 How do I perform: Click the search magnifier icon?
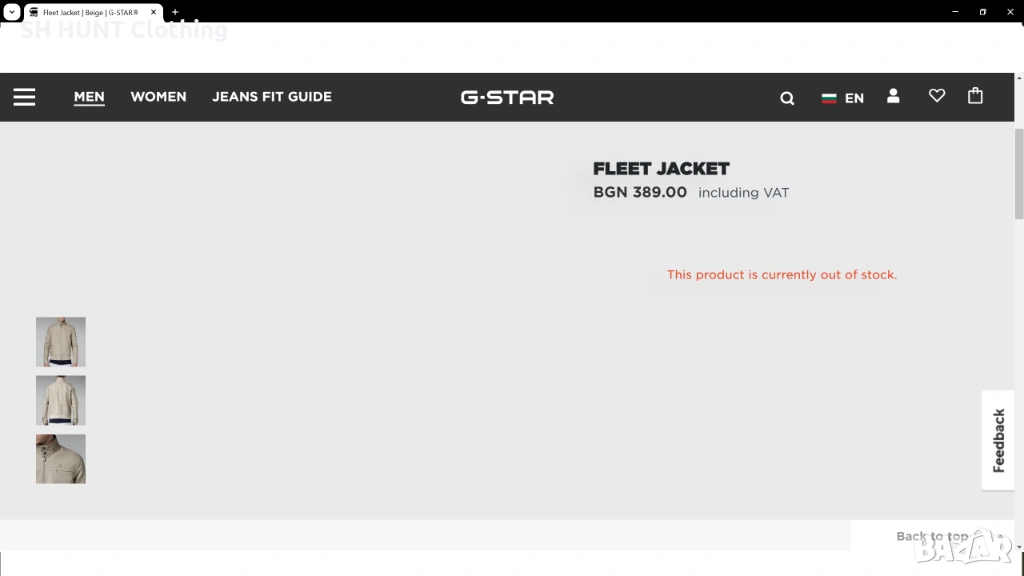[787, 98]
